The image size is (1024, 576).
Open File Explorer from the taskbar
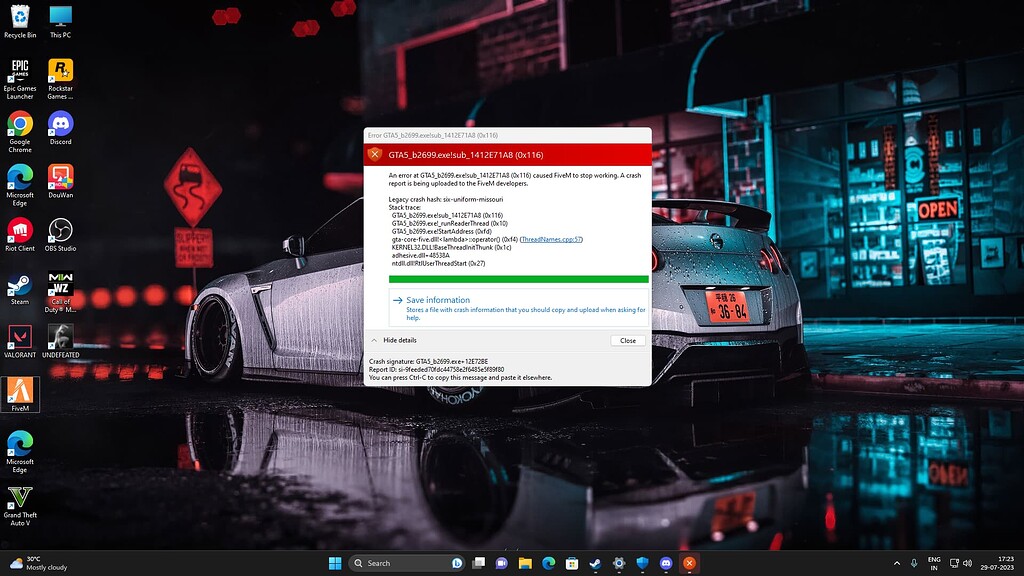click(525, 563)
